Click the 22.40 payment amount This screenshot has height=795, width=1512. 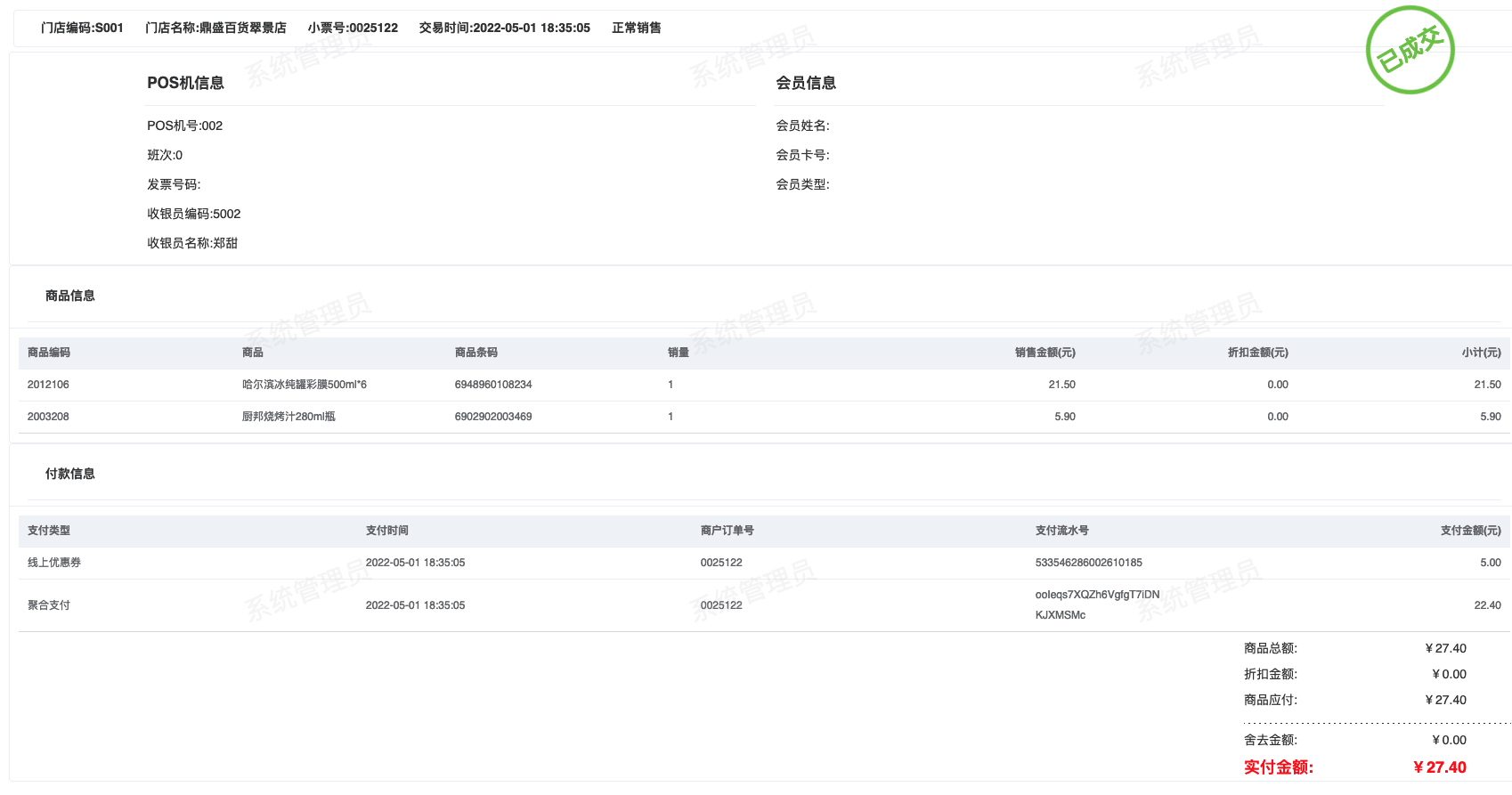point(1488,605)
